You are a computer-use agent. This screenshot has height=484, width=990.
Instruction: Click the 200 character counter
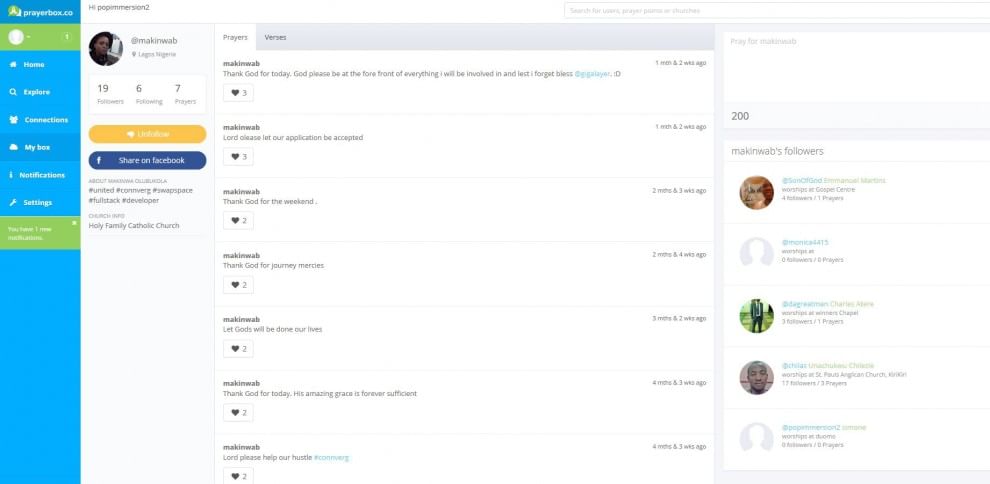[740, 116]
